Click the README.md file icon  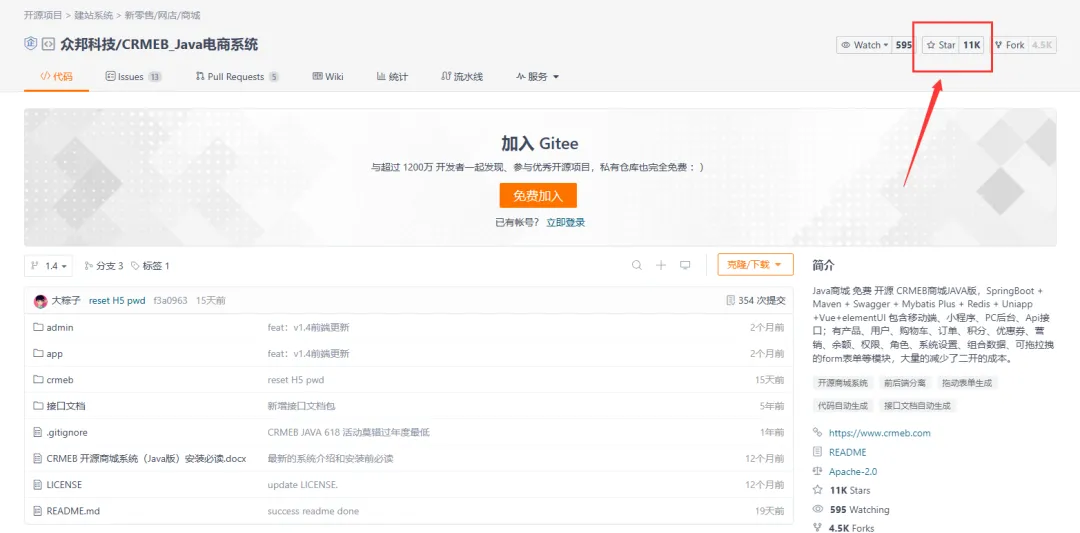pos(38,510)
